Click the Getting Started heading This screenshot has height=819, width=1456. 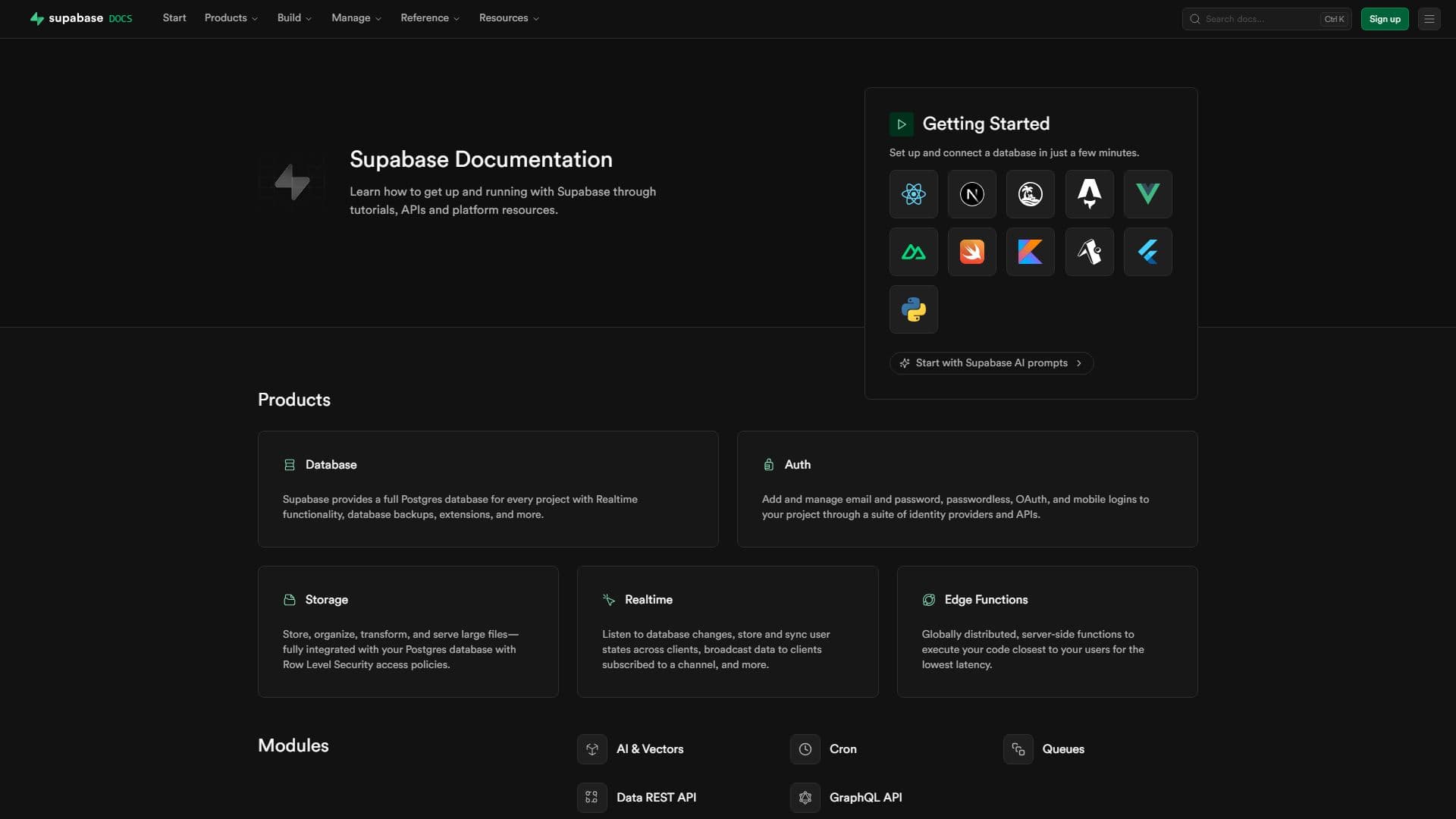coord(986,124)
